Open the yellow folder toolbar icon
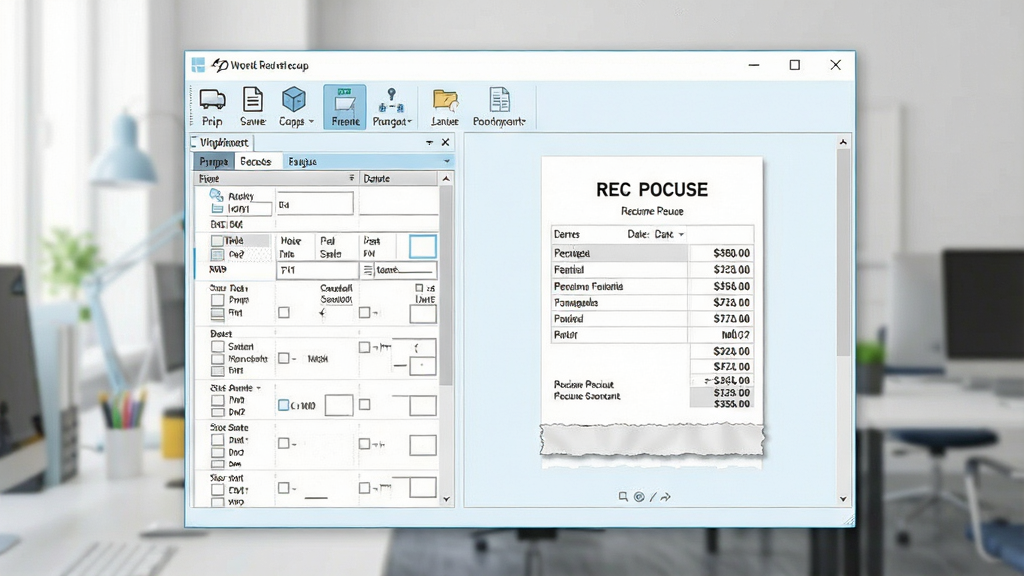 [x=445, y=101]
